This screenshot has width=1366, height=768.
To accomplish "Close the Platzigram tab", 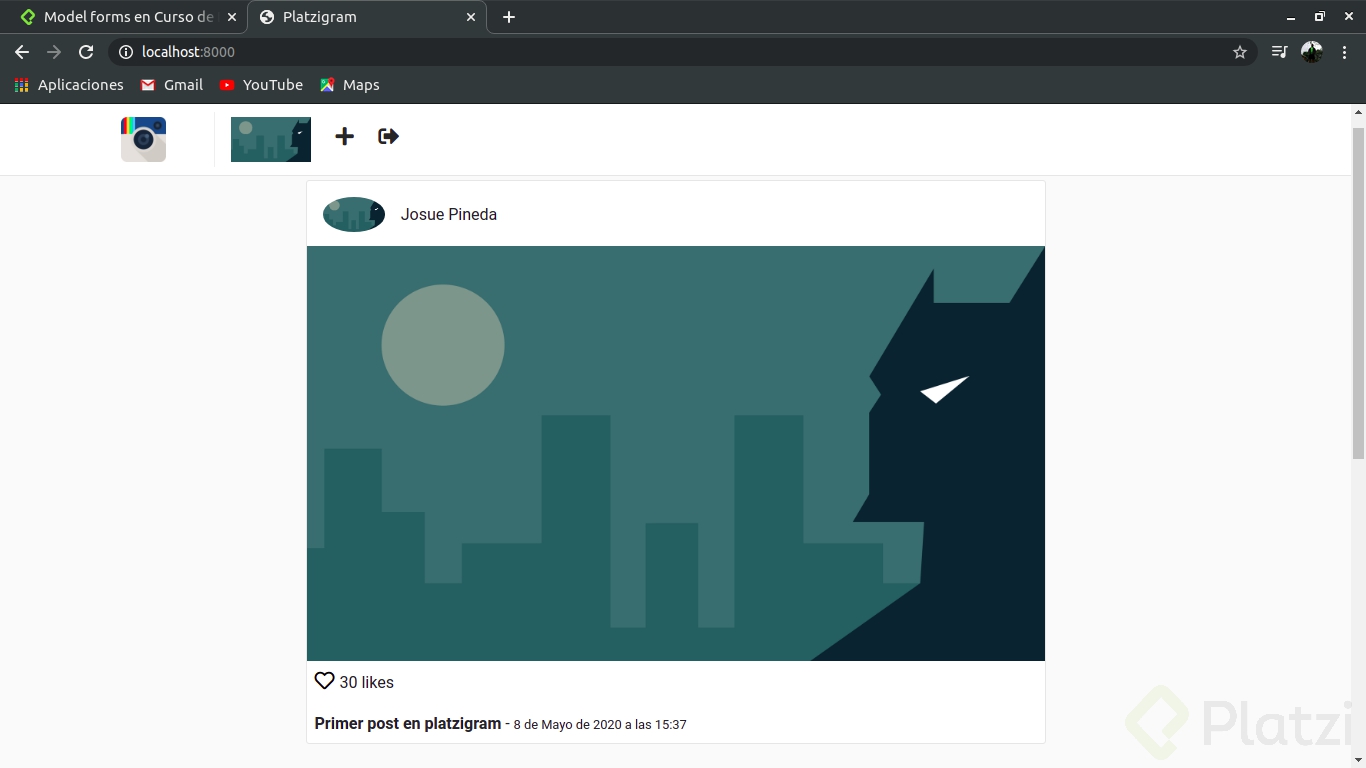I will [x=471, y=17].
